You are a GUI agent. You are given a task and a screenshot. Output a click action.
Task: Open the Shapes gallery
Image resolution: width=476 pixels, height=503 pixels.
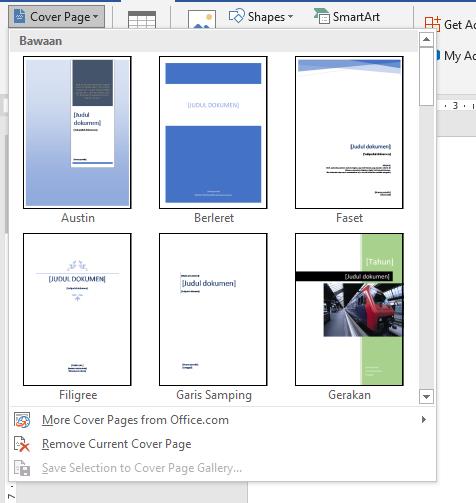[x=261, y=16]
